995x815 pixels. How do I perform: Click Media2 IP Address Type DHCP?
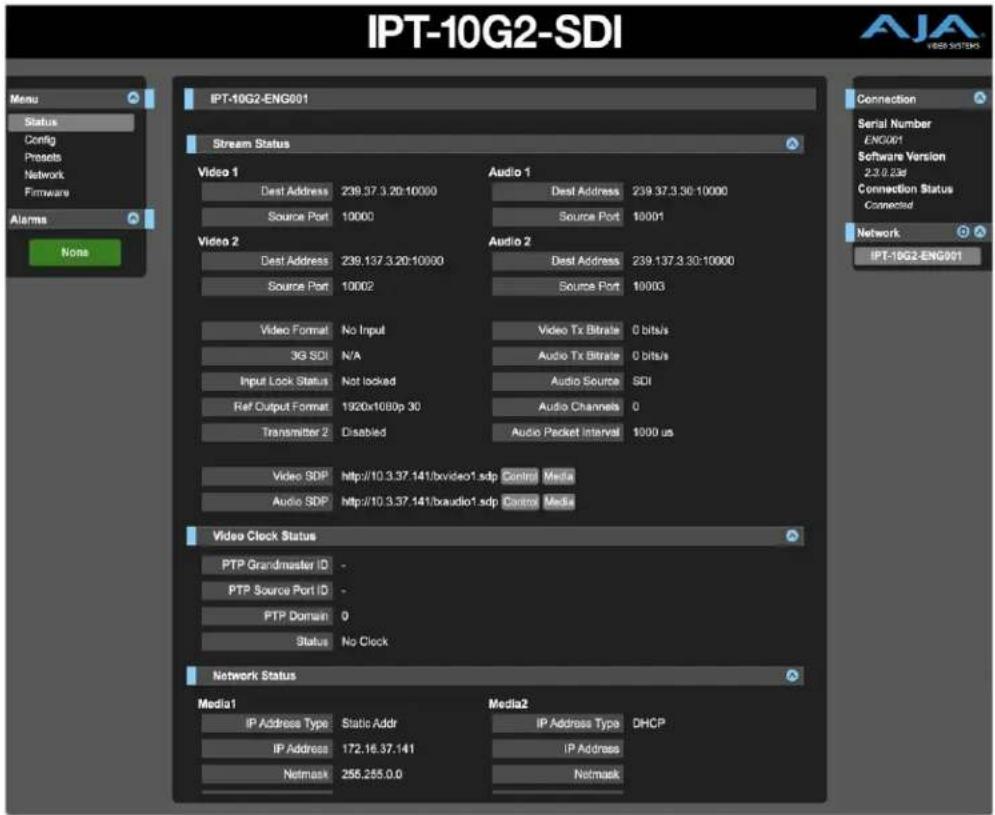(x=649, y=723)
